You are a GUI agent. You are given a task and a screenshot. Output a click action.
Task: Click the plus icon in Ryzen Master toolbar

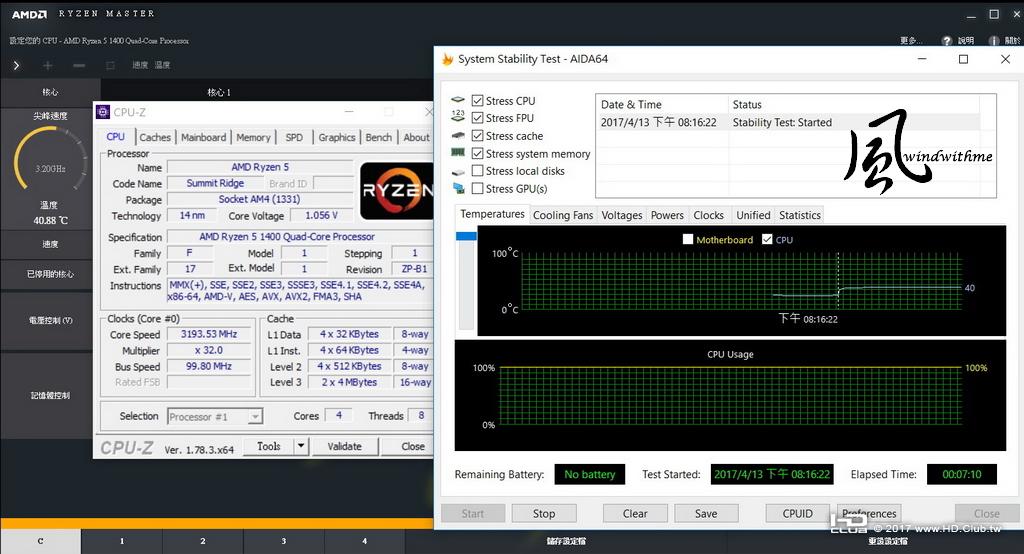tap(48, 65)
